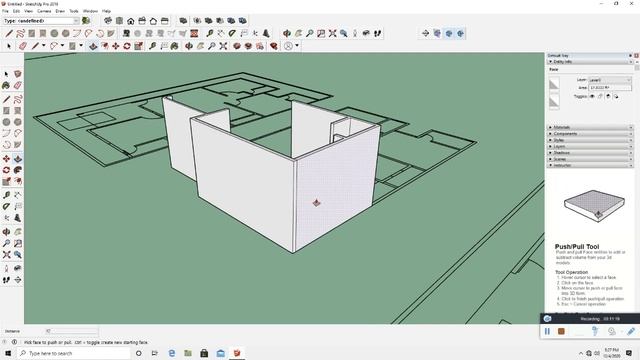The height and width of the screenshot is (360, 640).
Task: Toggle Cast Shadows in Entity Info
Action: point(616,96)
